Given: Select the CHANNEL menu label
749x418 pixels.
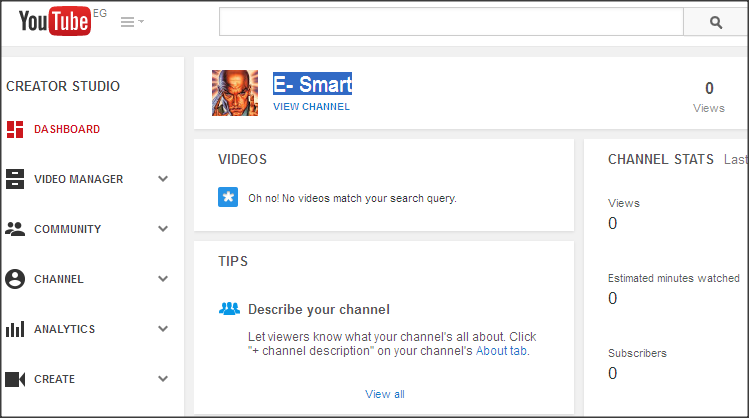Looking at the screenshot, I should click(x=59, y=279).
